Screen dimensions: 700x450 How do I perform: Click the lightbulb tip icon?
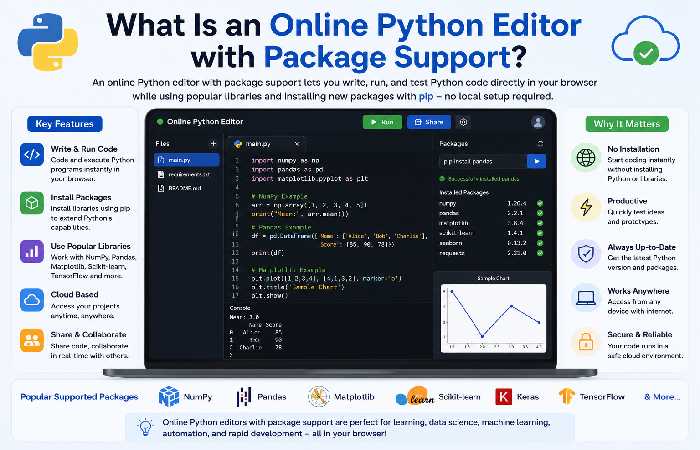(145, 427)
